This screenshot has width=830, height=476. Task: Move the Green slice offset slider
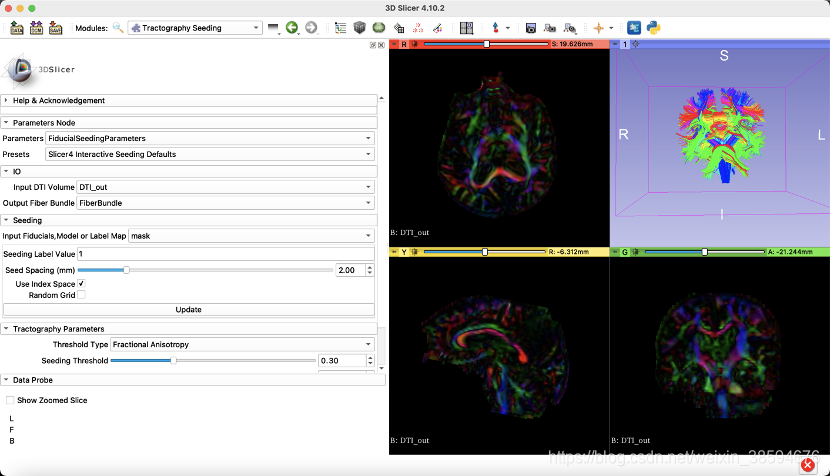click(x=704, y=252)
